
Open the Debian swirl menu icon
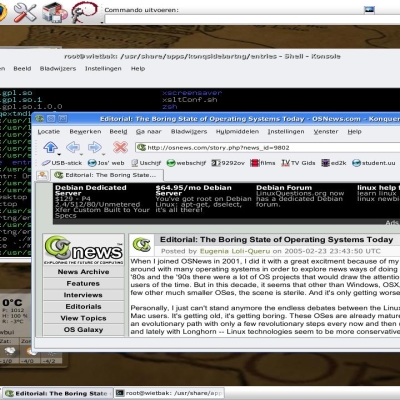coord(84,12)
